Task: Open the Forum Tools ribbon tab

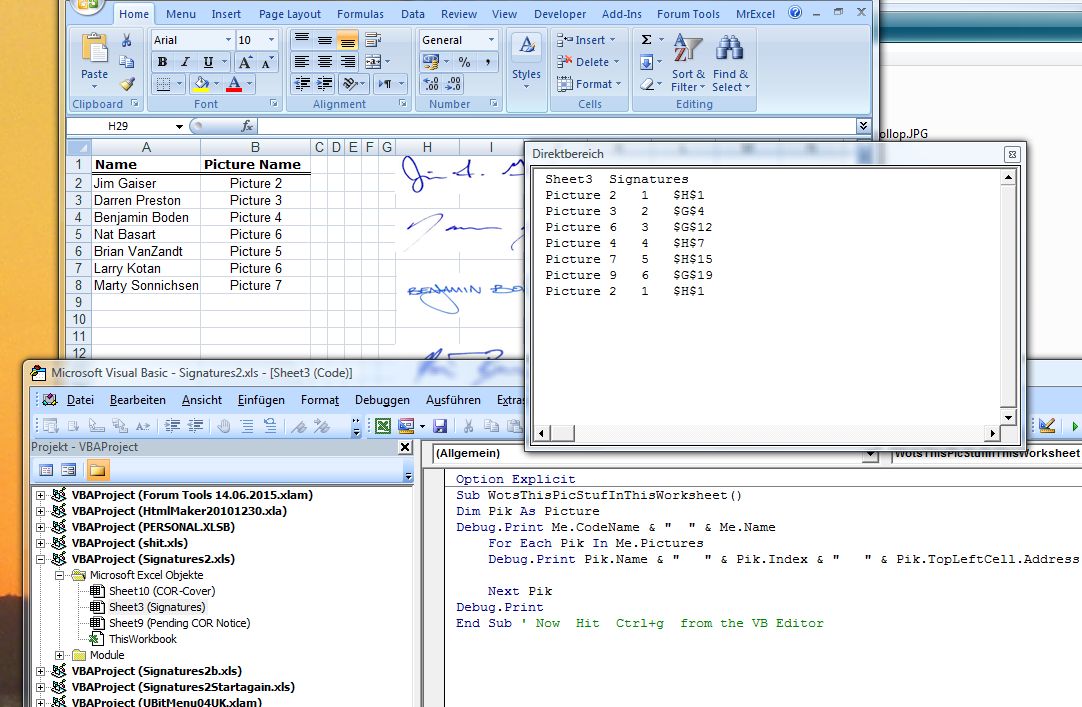Action: [x=688, y=14]
